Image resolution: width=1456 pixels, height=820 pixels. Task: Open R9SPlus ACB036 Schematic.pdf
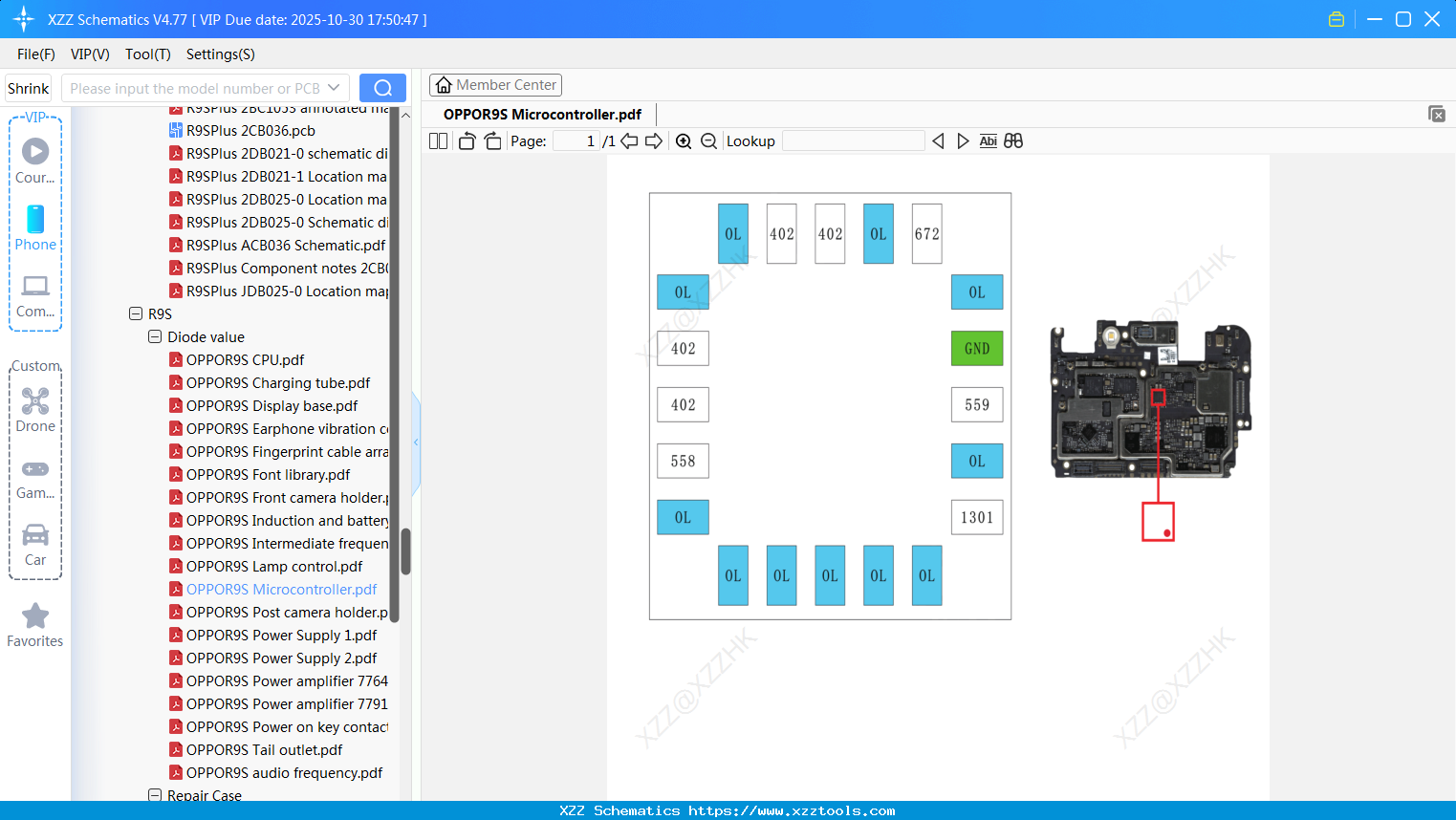[286, 245]
